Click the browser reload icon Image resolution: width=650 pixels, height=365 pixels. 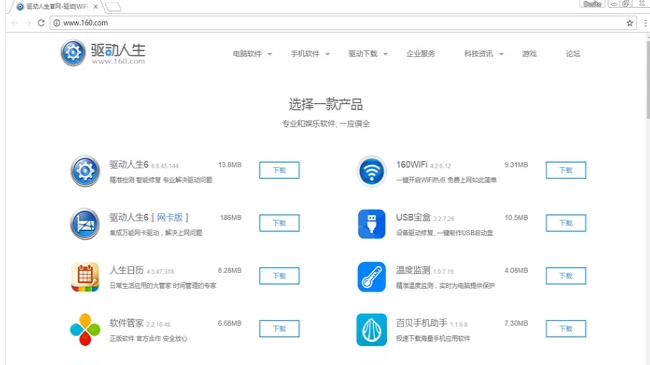(x=41, y=23)
